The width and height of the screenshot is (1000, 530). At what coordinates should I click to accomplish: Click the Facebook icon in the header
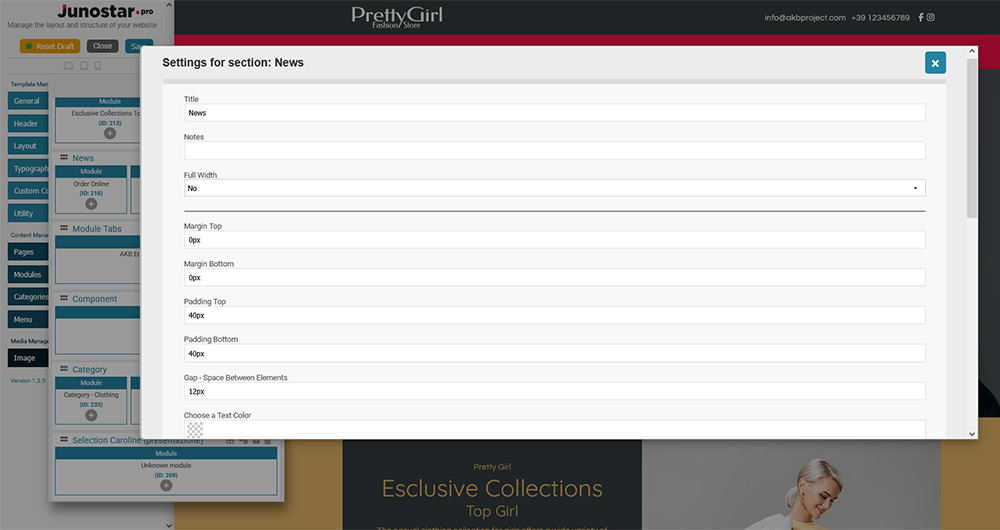click(921, 17)
